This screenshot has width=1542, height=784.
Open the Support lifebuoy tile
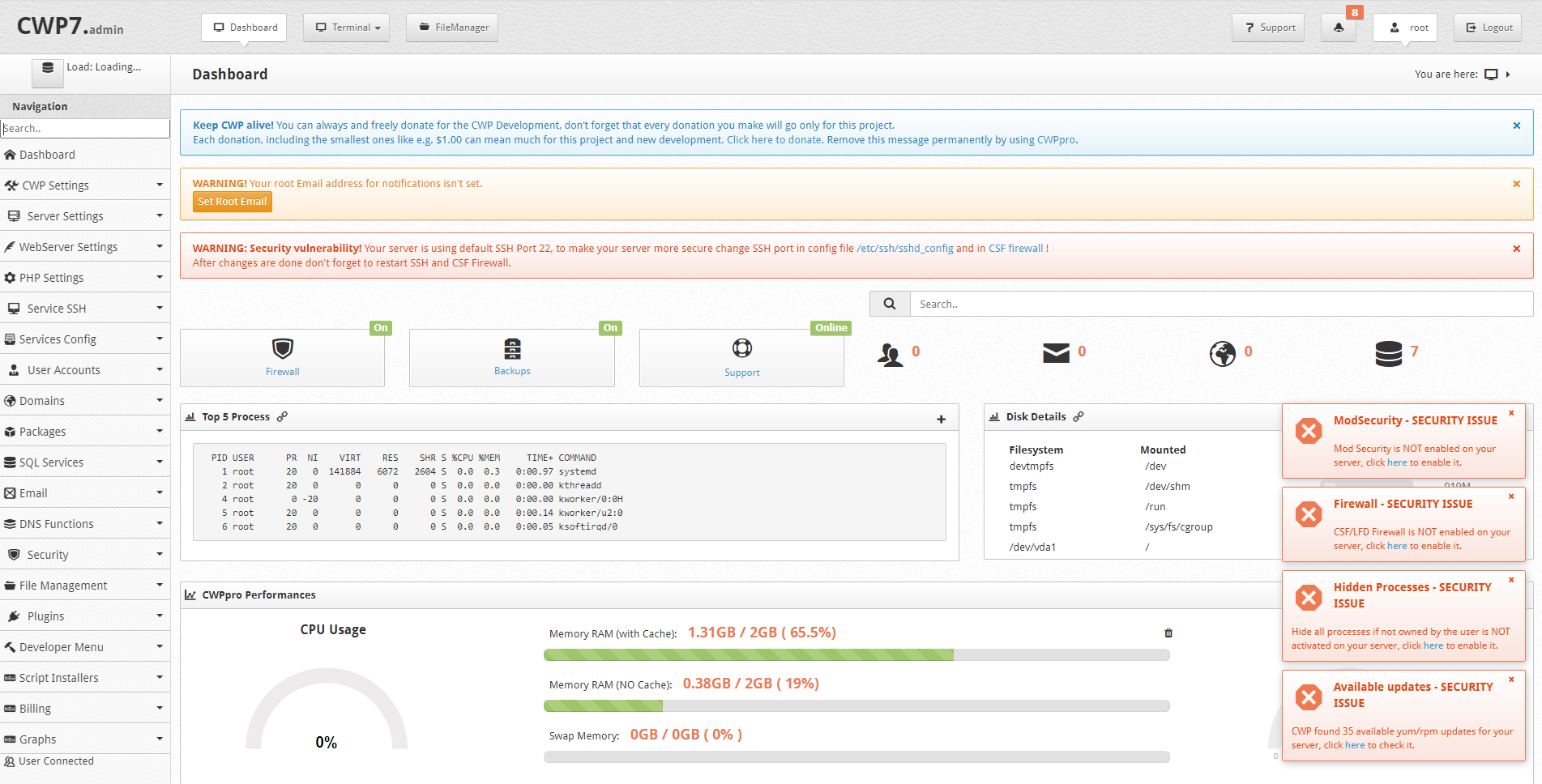(742, 348)
